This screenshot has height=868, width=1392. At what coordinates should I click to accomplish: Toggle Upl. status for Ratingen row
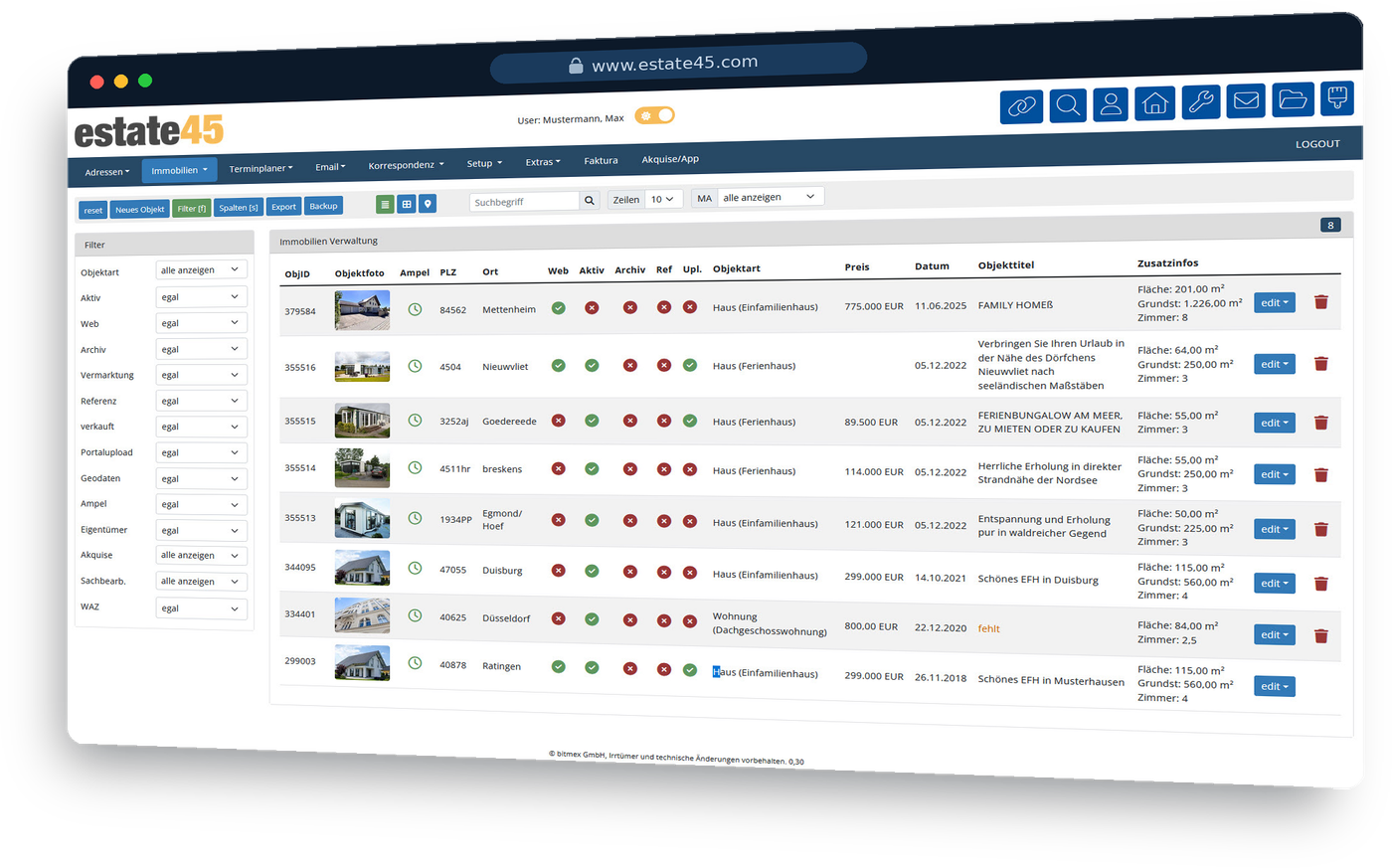click(x=690, y=670)
